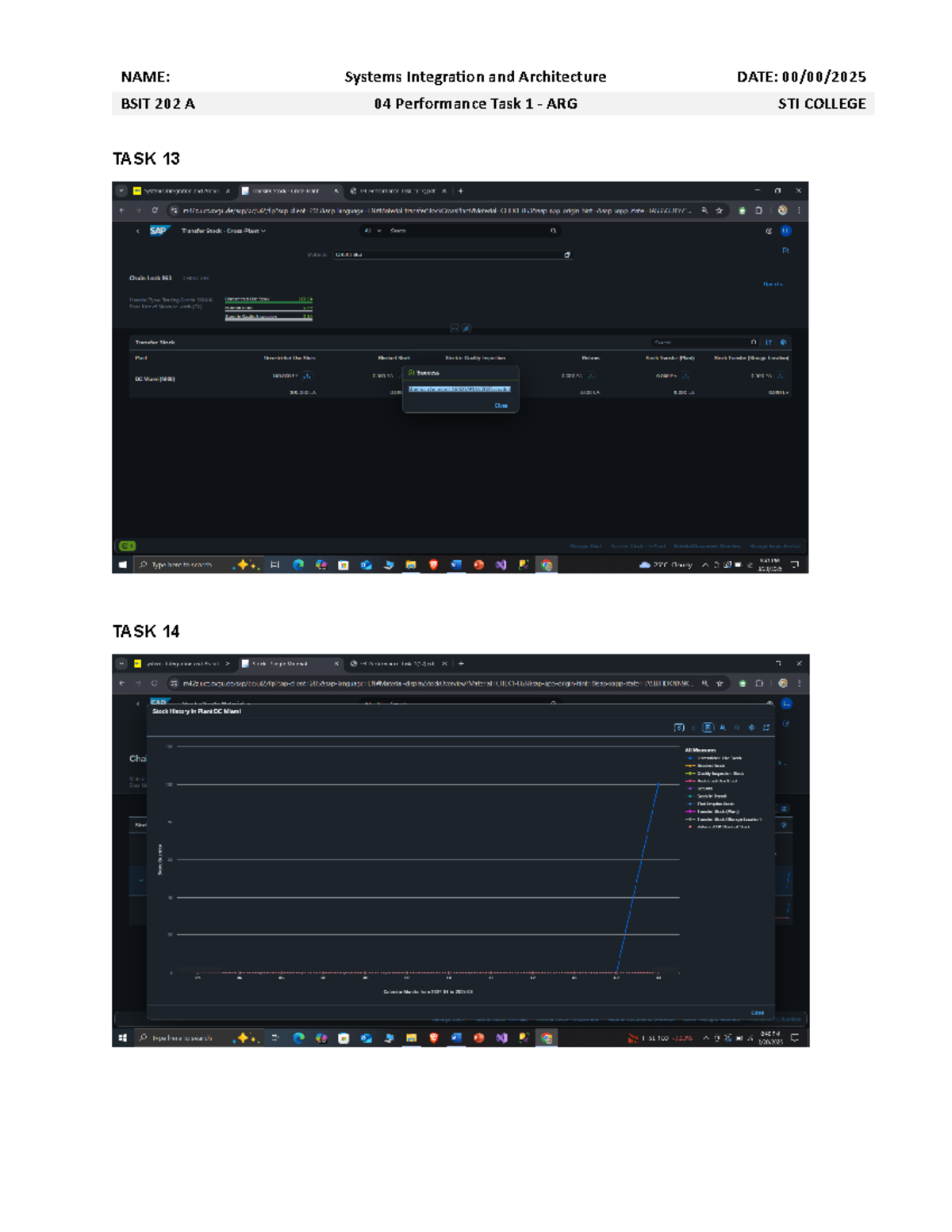This screenshot has width=952, height=1232.
Task: Switch to first browser tab in Task 13 screenshot
Action: pos(181,191)
